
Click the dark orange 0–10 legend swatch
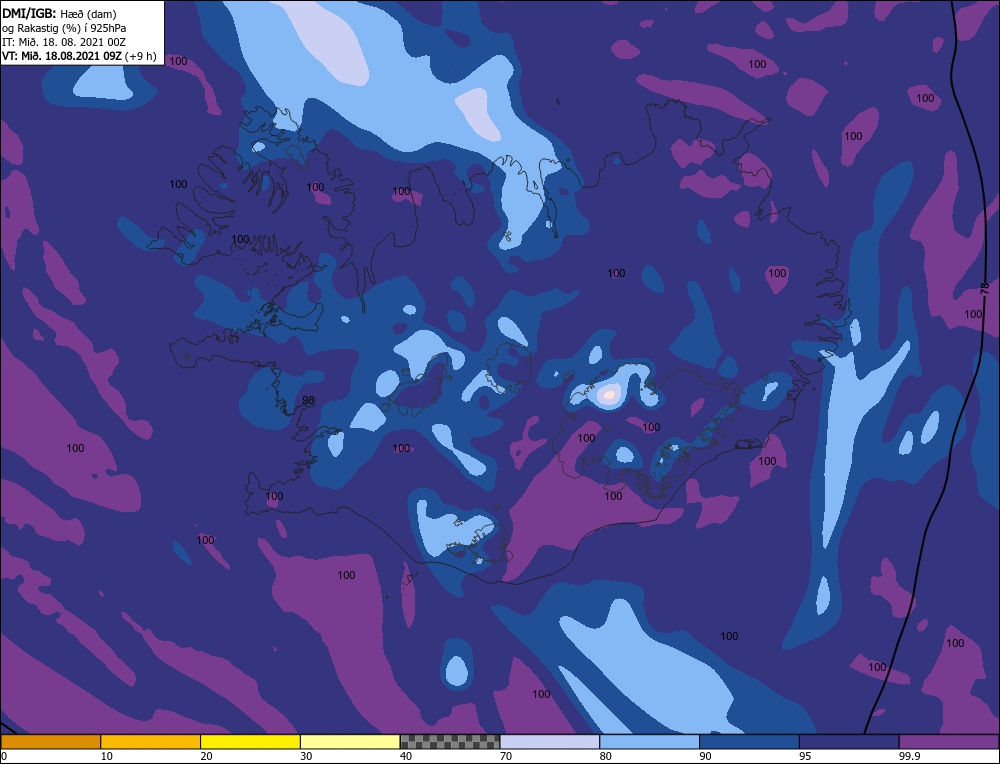(x=50, y=742)
